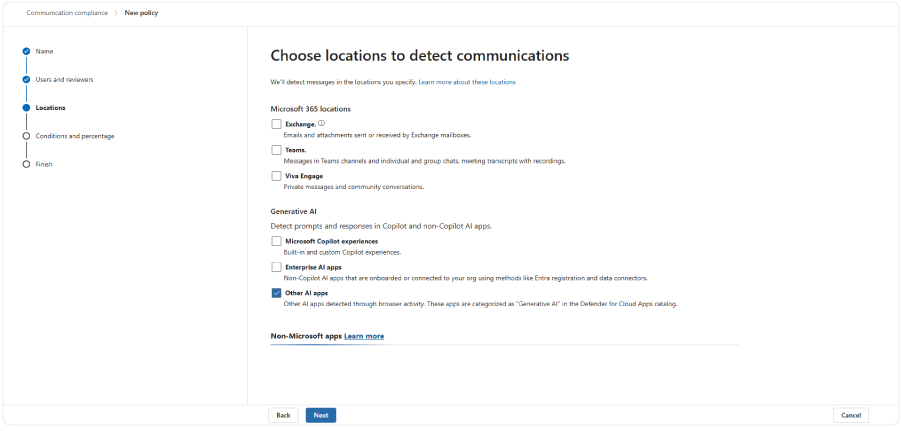Open the Exchange info icon
The image size is (901, 431).
point(322,123)
